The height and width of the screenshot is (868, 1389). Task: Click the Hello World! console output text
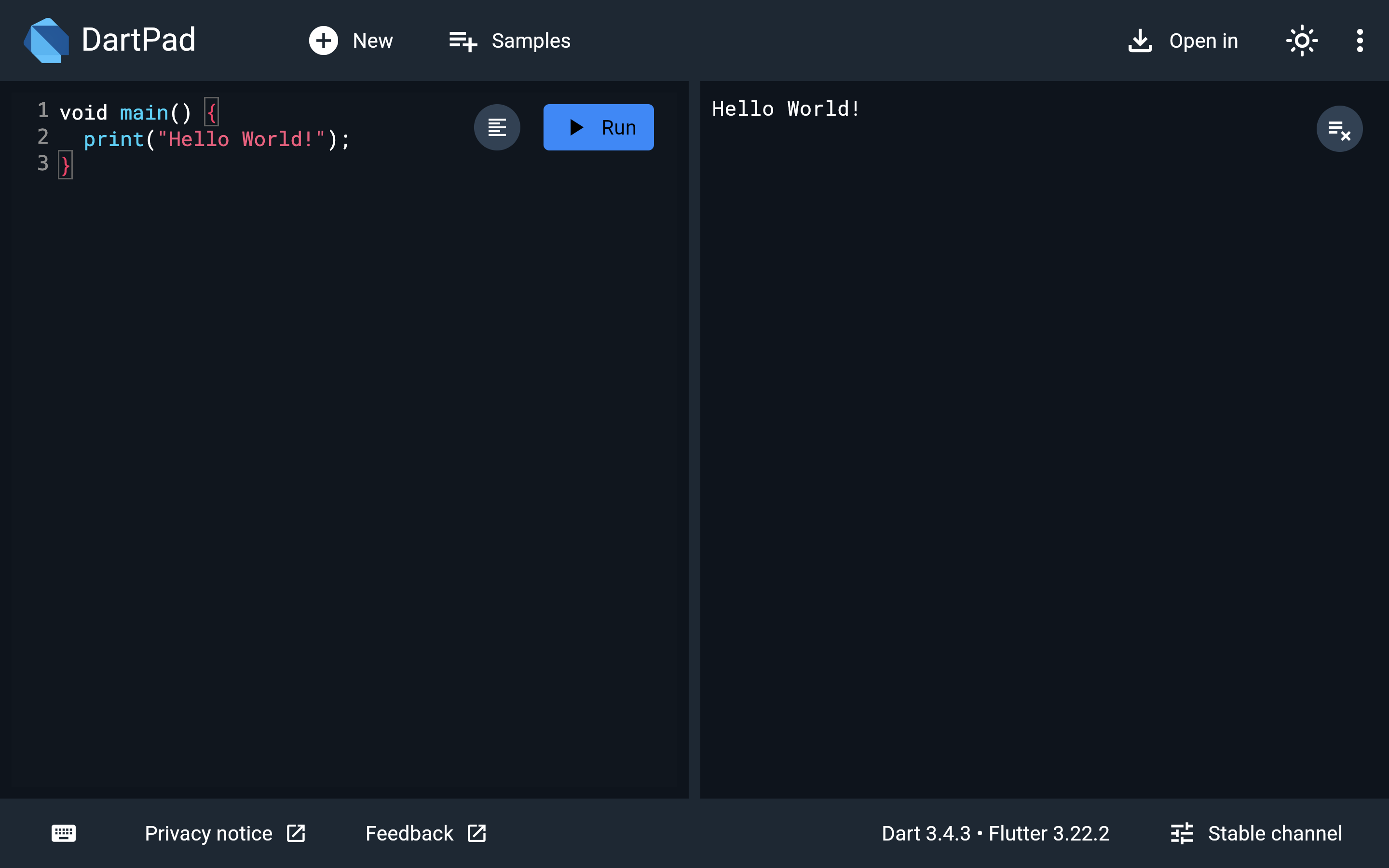(x=785, y=109)
